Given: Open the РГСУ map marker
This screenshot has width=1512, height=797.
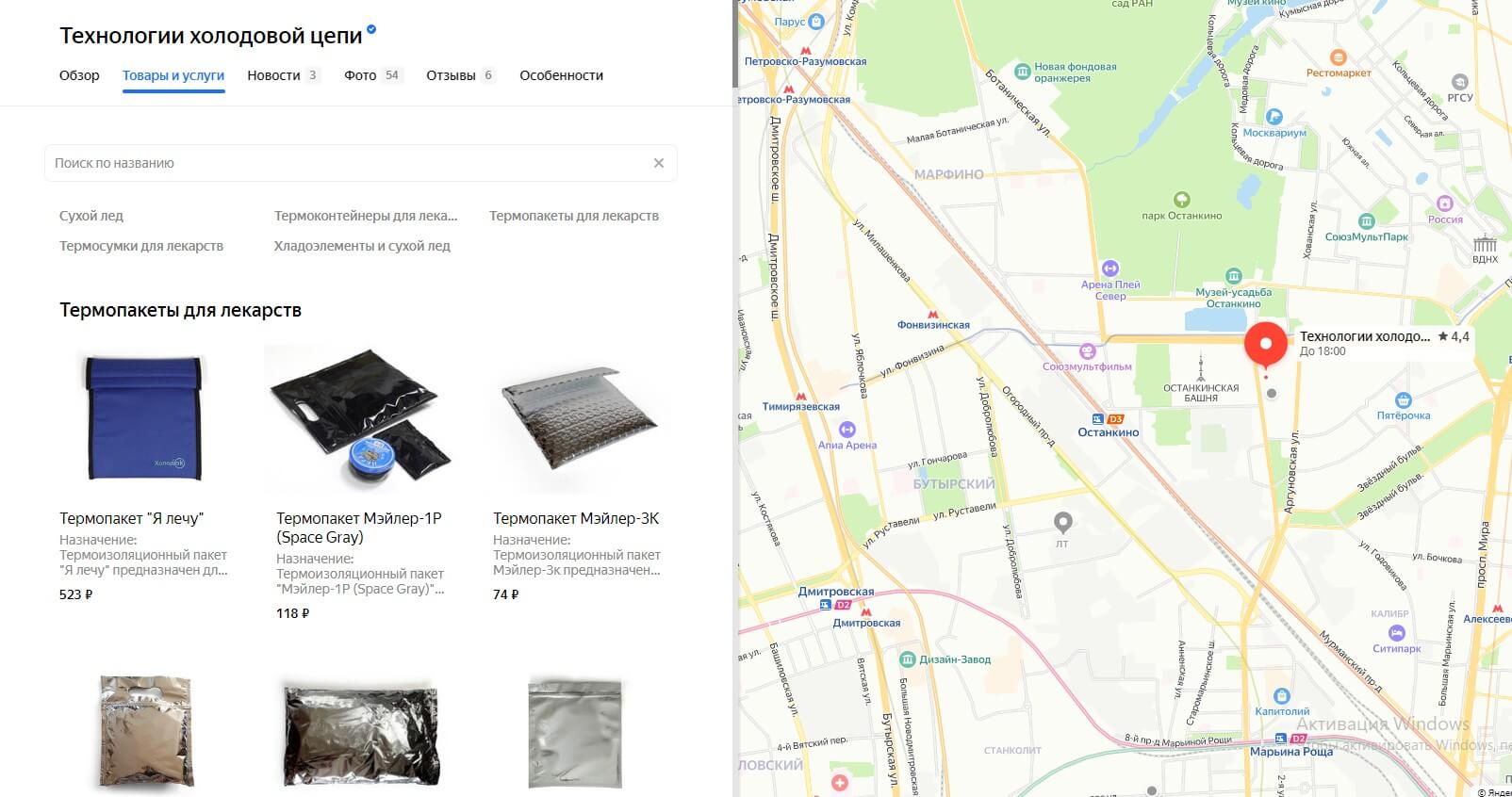Looking at the screenshot, I should pos(1459,82).
